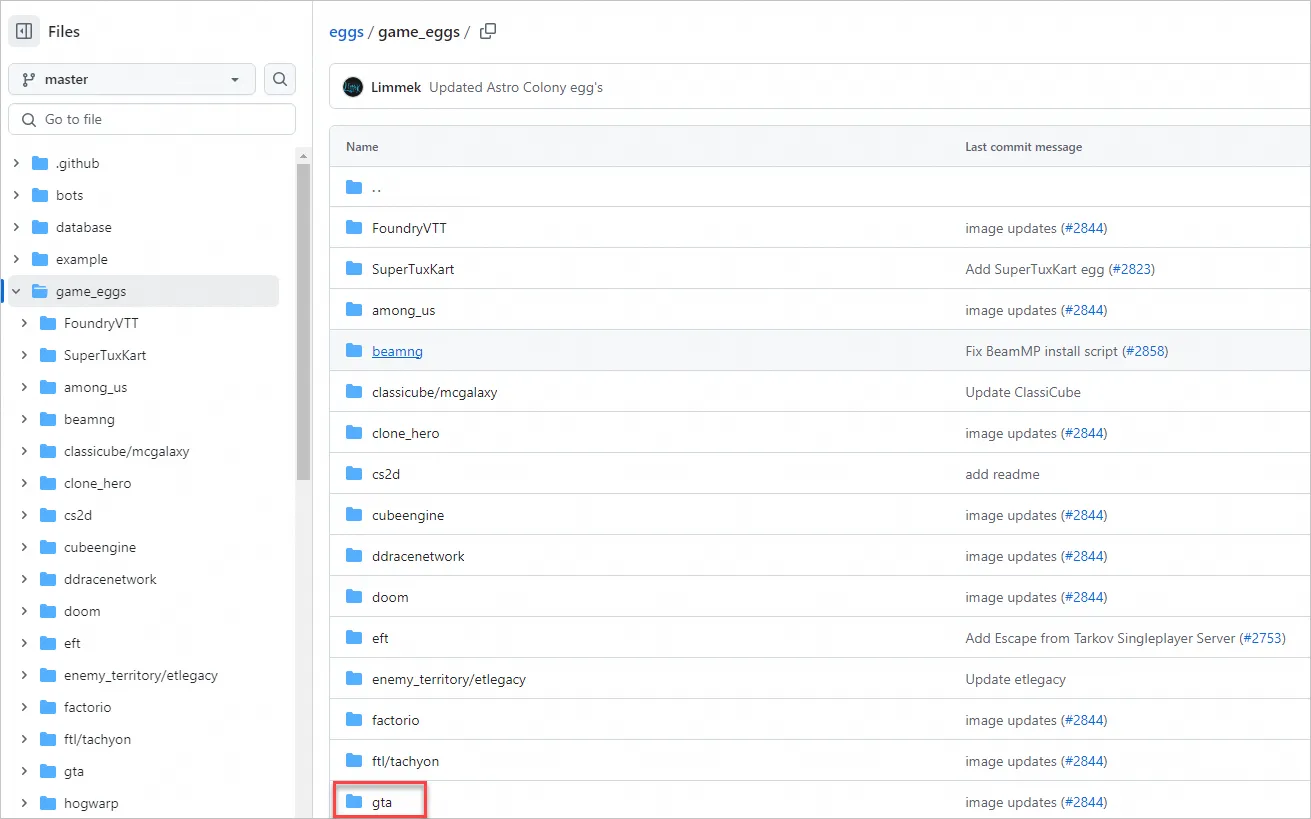Expand the FoundryVTT chevron in the file tree
Viewport: 1311px width, 819px height.
(x=25, y=323)
